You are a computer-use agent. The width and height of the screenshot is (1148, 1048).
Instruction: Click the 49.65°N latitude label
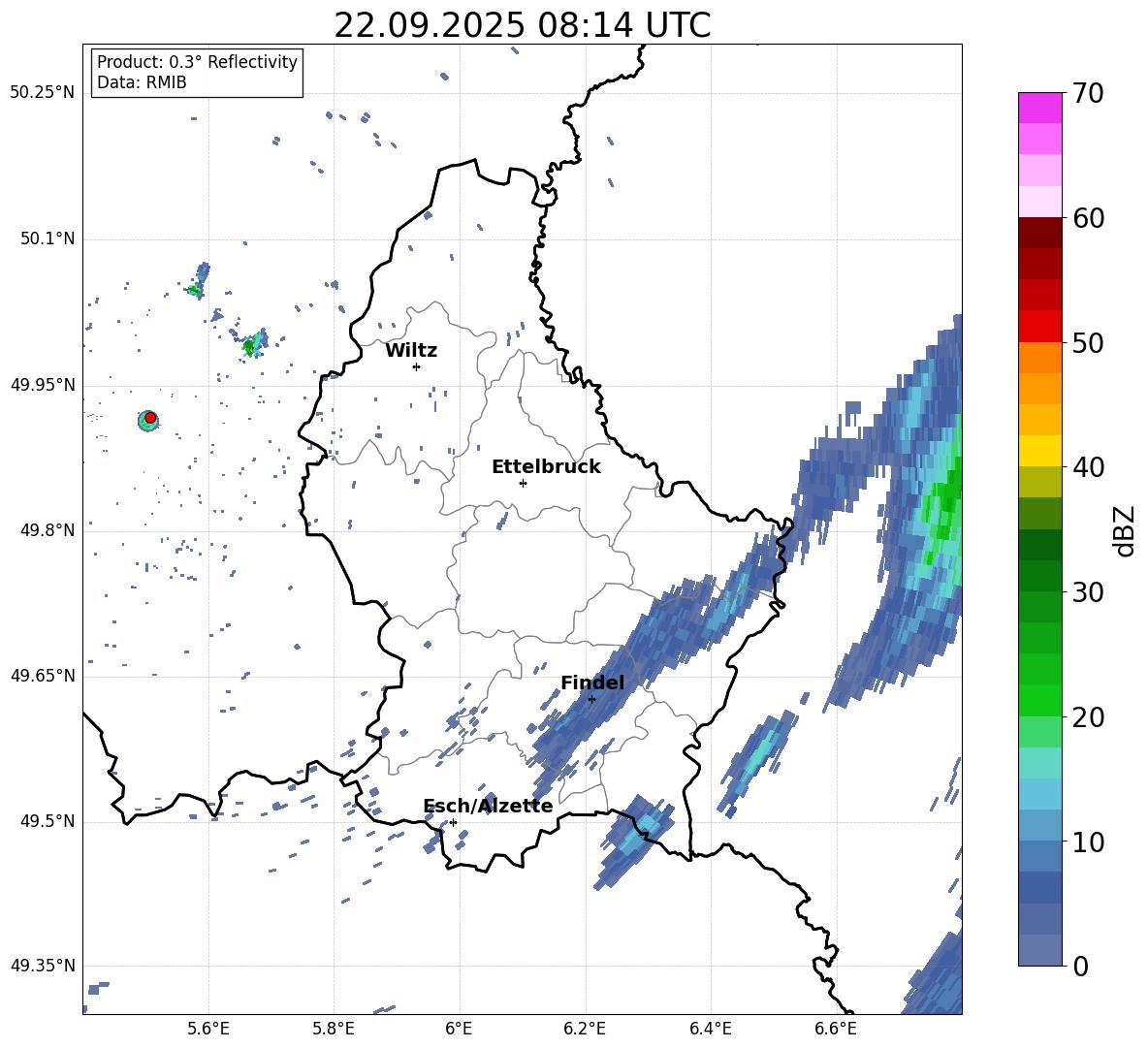(43, 676)
